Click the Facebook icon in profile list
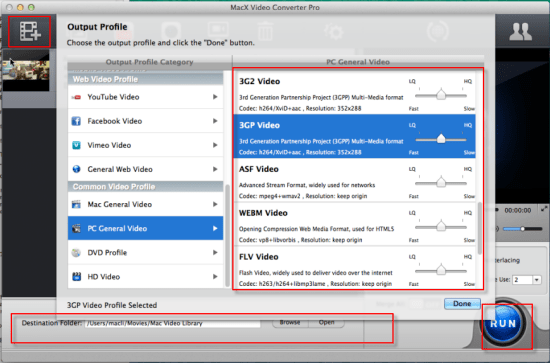Viewport: 550px width, 363px height. click(76, 121)
